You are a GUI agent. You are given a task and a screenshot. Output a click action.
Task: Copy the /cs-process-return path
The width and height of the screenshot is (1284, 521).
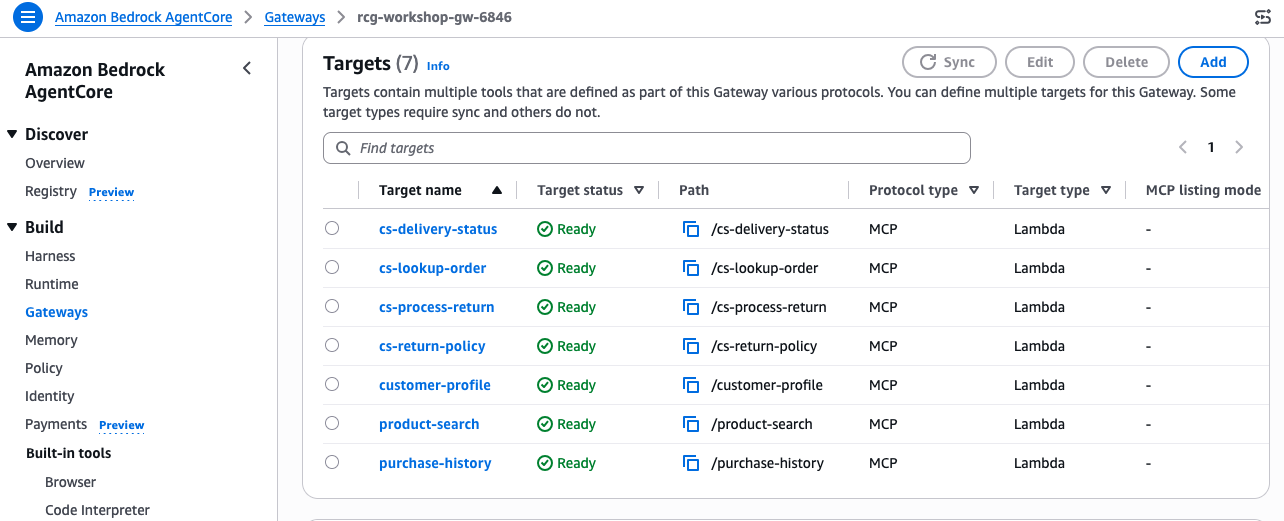click(x=690, y=307)
